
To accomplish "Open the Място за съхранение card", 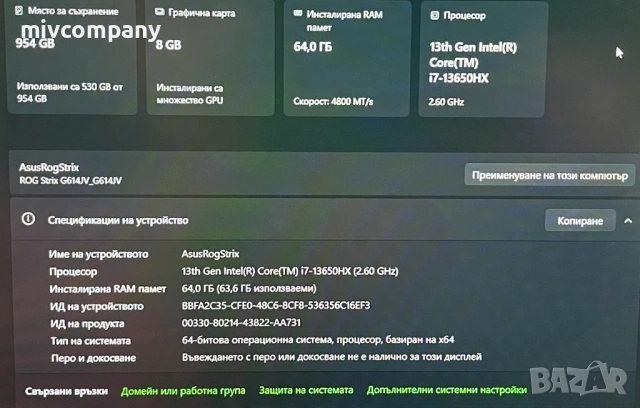I will click(x=72, y=57).
